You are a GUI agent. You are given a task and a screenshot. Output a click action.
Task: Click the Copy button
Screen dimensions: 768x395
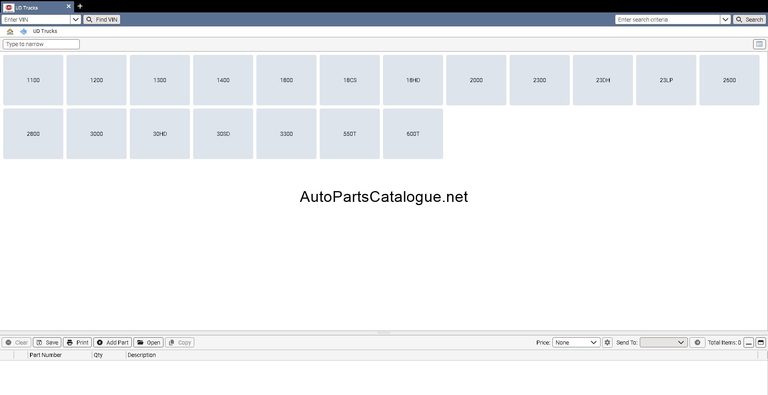pyautogui.click(x=180, y=343)
